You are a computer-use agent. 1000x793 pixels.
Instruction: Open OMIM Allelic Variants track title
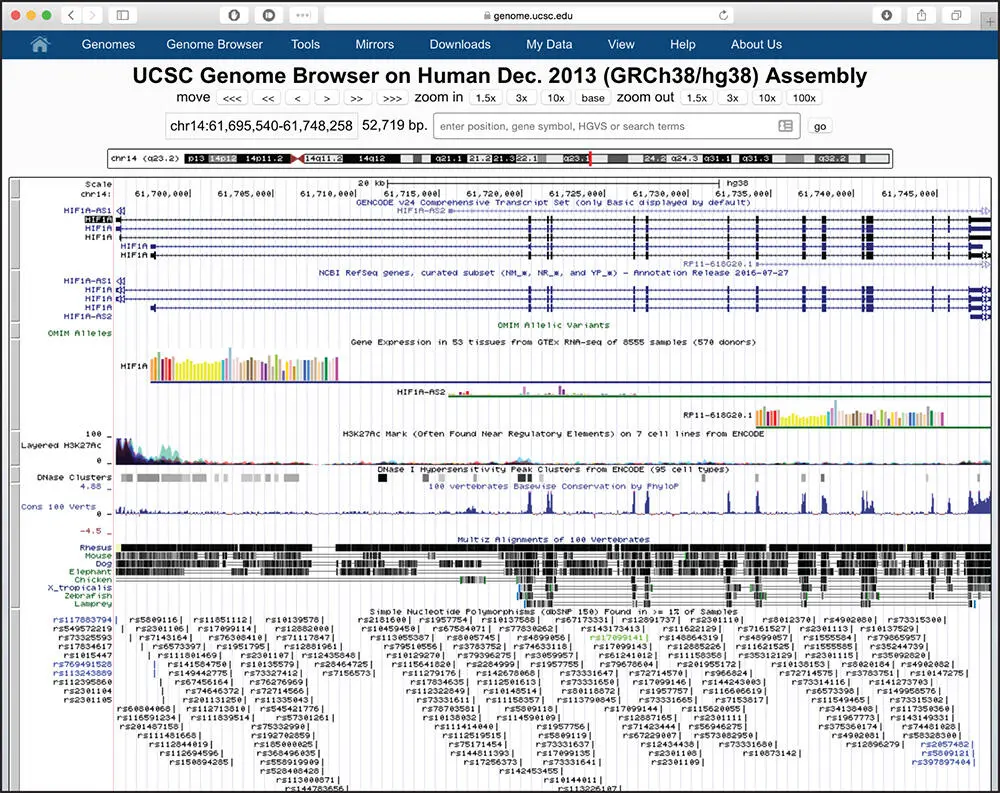coord(554,325)
